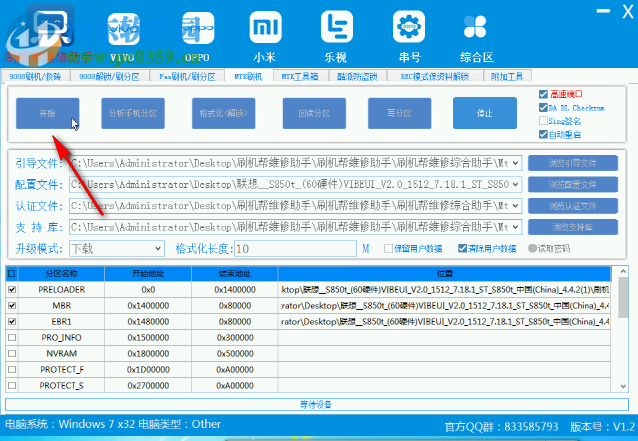Toggle the DA DL Checksum checkbox
The height and width of the screenshot is (441, 638).
(543, 107)
